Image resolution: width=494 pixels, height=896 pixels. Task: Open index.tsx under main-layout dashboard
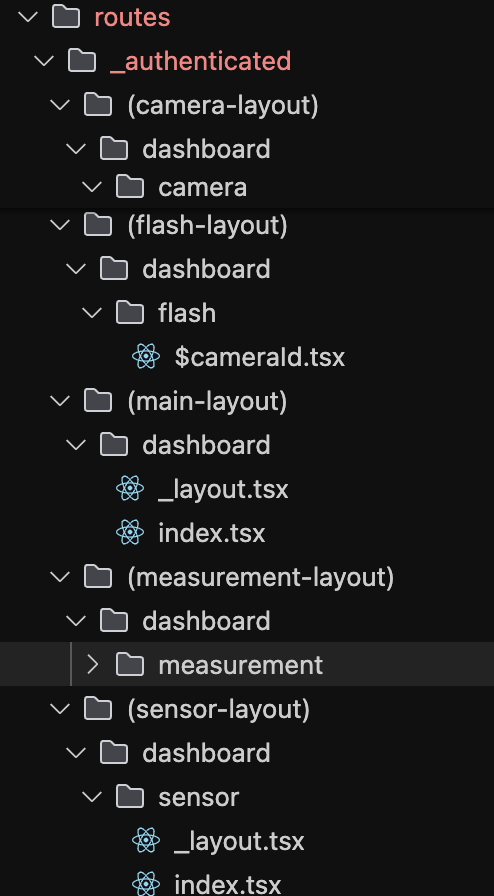pos(212,533)
